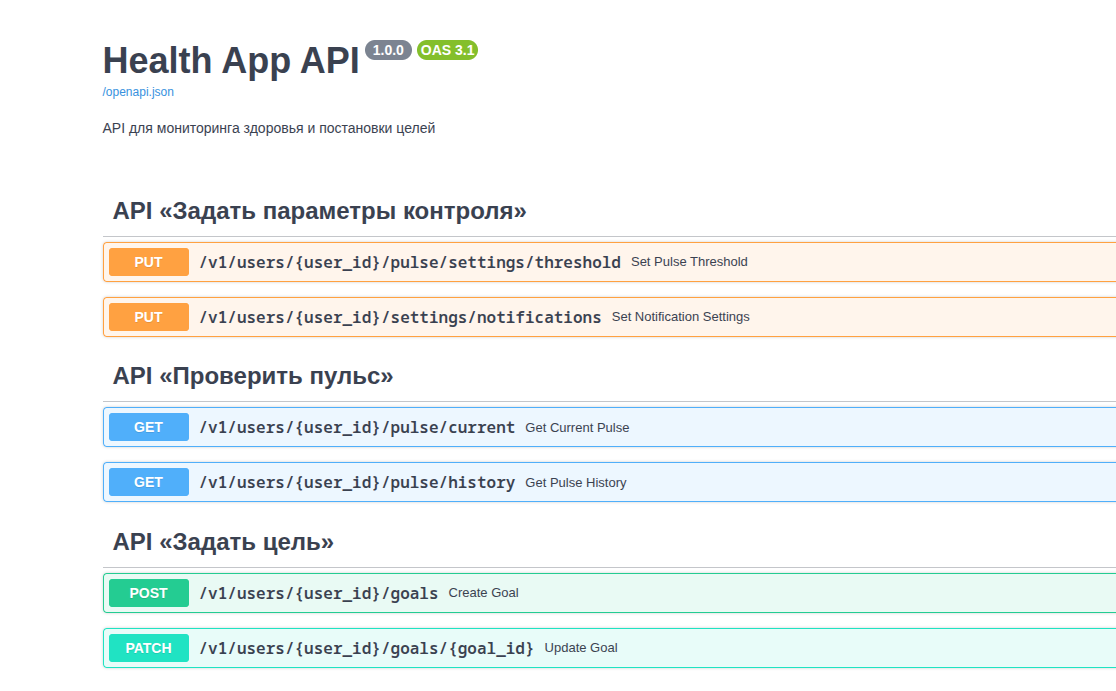Expand the /goals/{goal_id} endpoint path

(x=366, y=648)
